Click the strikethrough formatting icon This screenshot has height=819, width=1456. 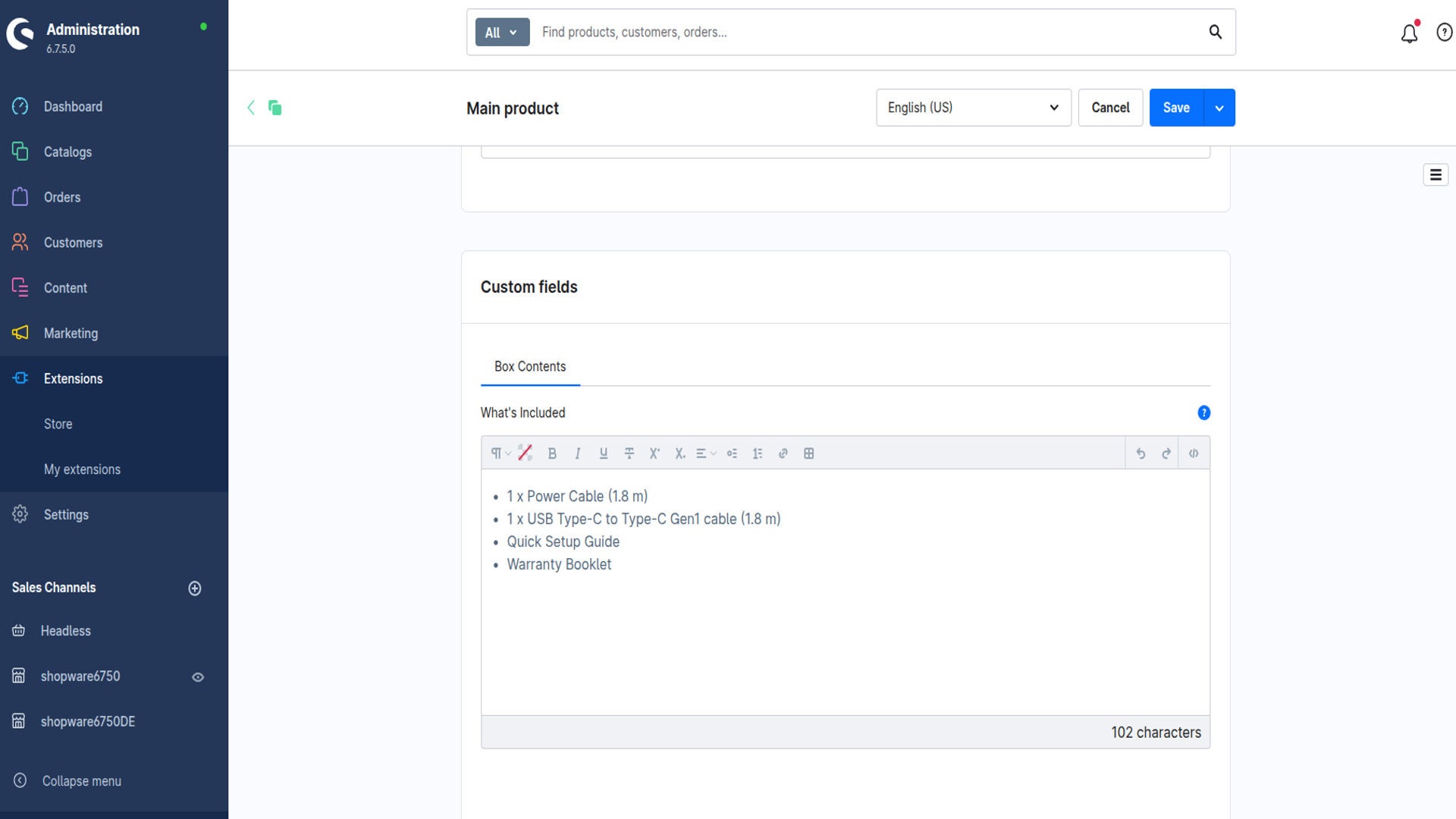[x=629, y=453]
